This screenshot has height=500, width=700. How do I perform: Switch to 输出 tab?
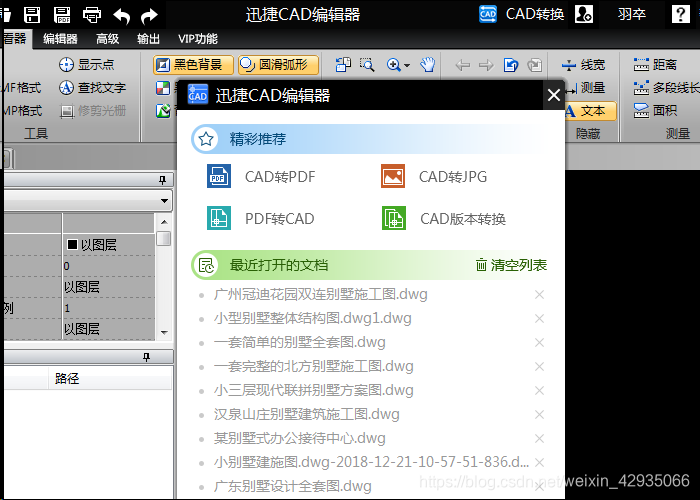(x=148, y=39)
